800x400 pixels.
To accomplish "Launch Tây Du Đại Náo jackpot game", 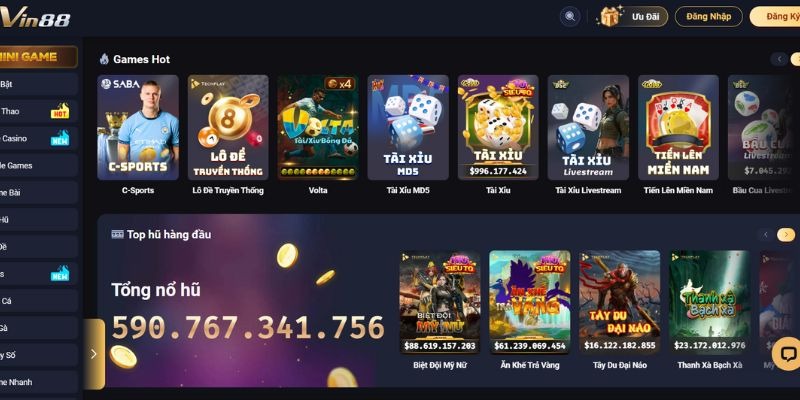I will tap(619, 302).
